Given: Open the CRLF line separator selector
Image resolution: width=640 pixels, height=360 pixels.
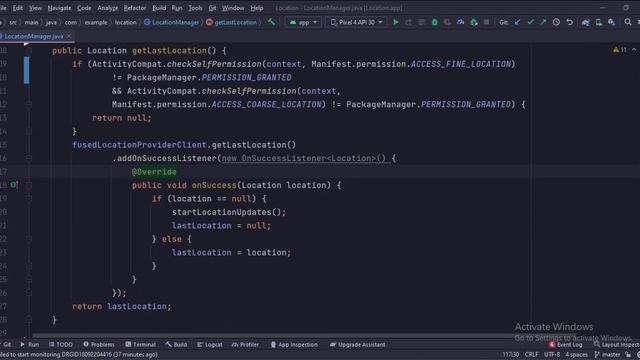Looking at the screenshot, I should tap(531, 355).
